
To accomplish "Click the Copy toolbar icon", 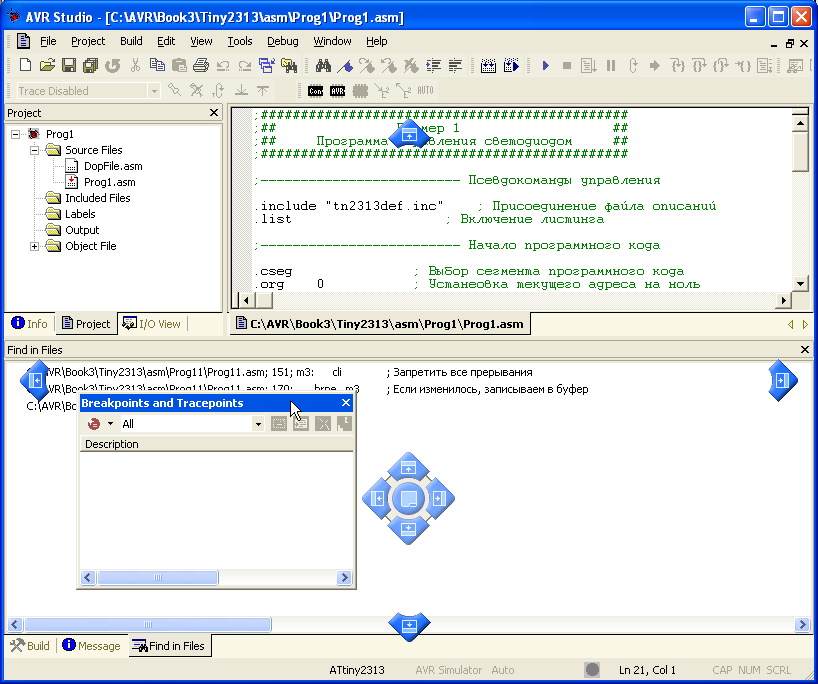I will [x=157, y=65].
